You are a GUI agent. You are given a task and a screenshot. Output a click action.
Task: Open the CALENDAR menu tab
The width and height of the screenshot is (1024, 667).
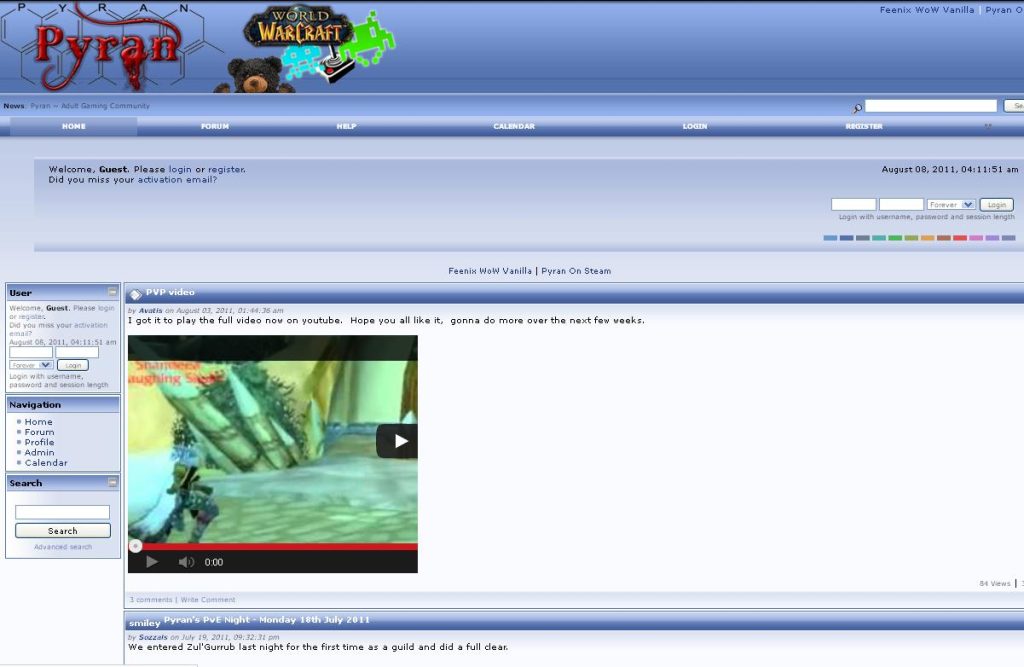pos(514,127)
